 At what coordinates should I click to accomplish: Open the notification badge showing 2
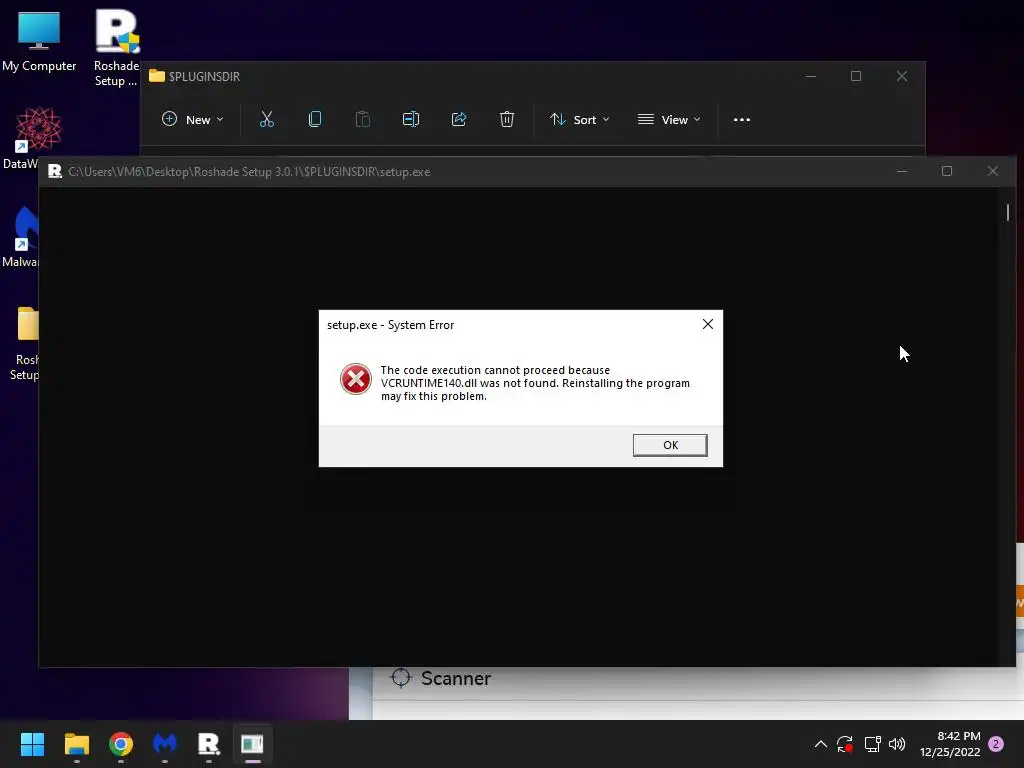[x=996, y=744]
